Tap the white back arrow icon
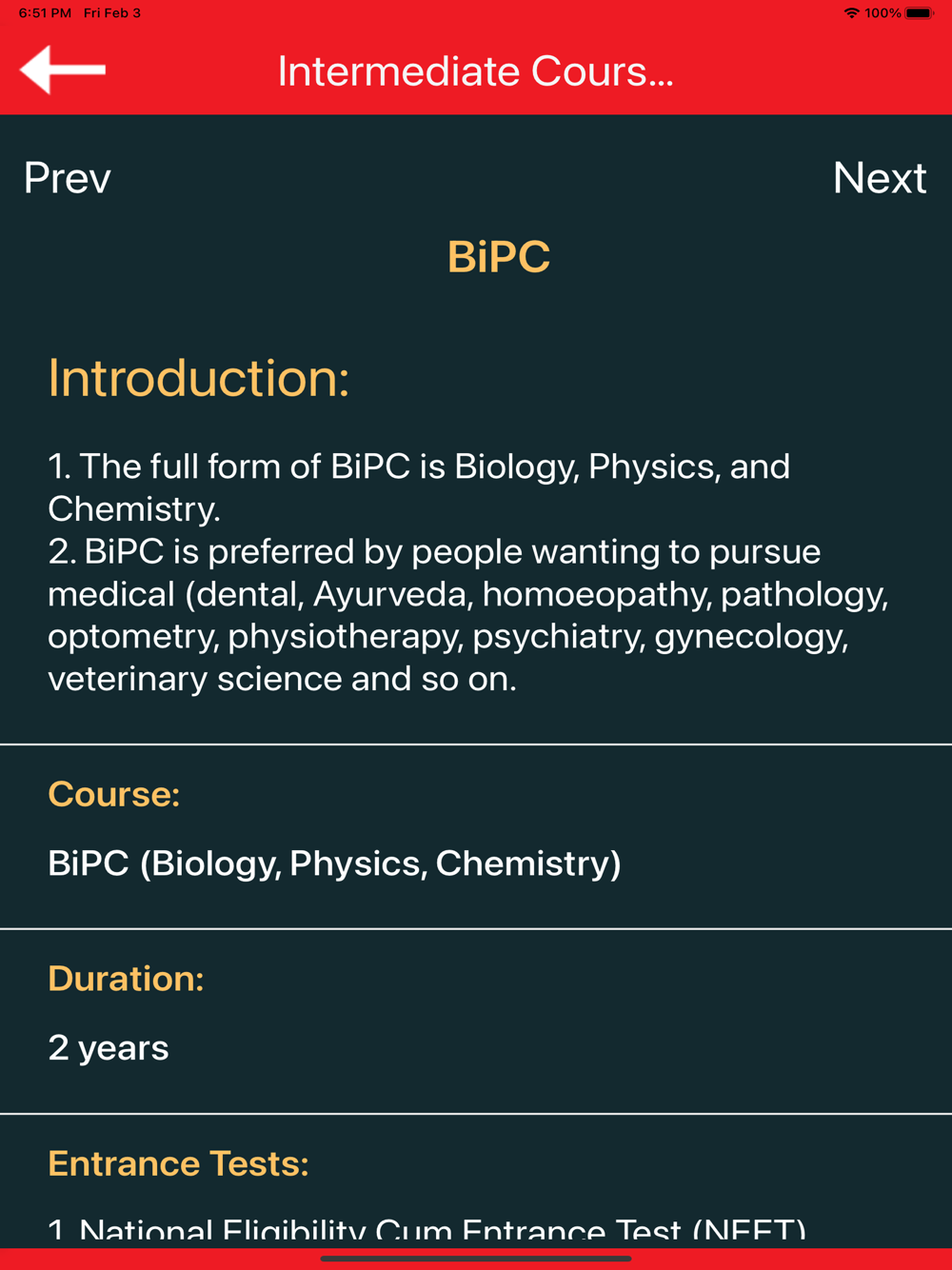952x1270 pixels. pyautogui.click(x=63, y=69)
